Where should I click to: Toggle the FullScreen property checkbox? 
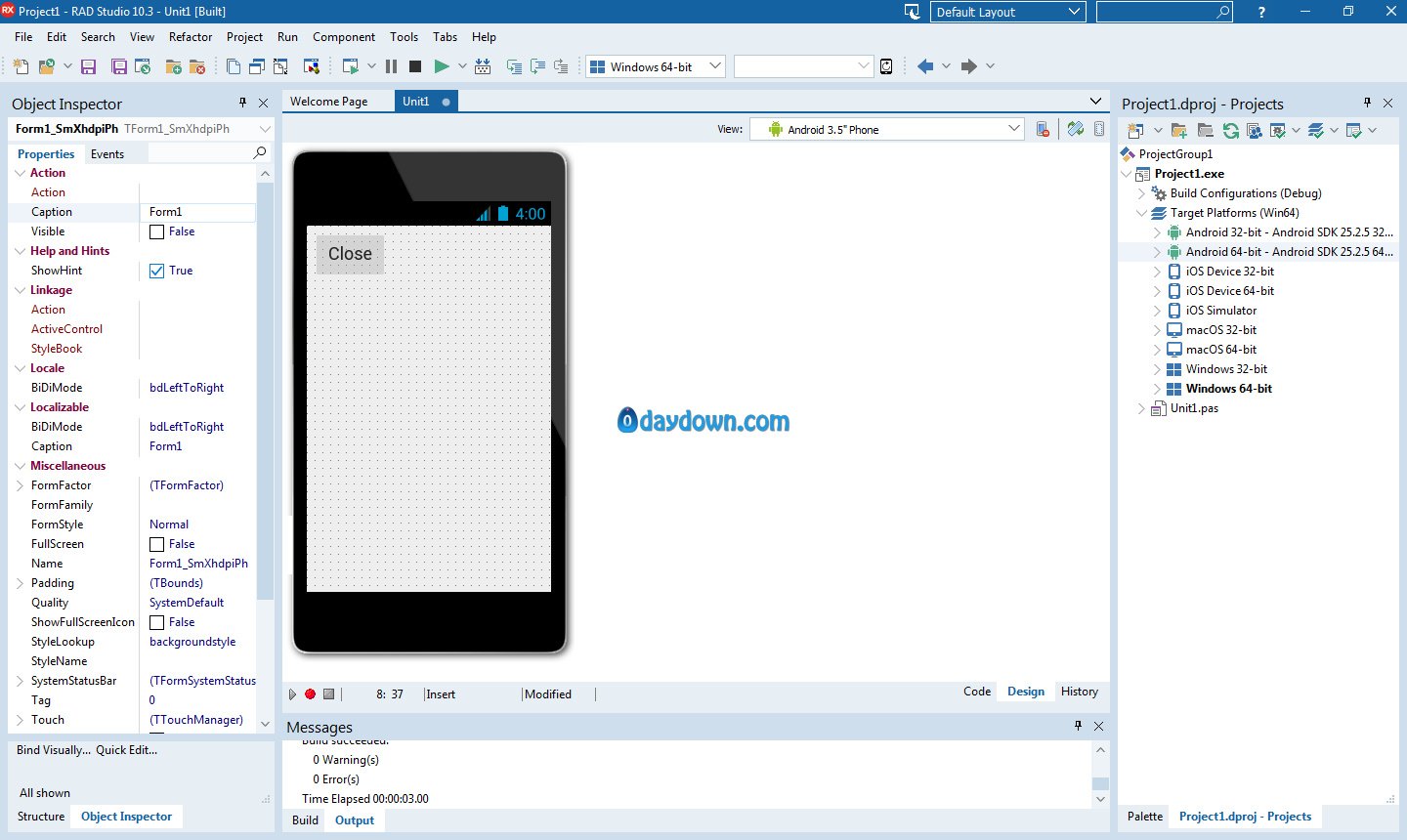(x=156, y=544)
